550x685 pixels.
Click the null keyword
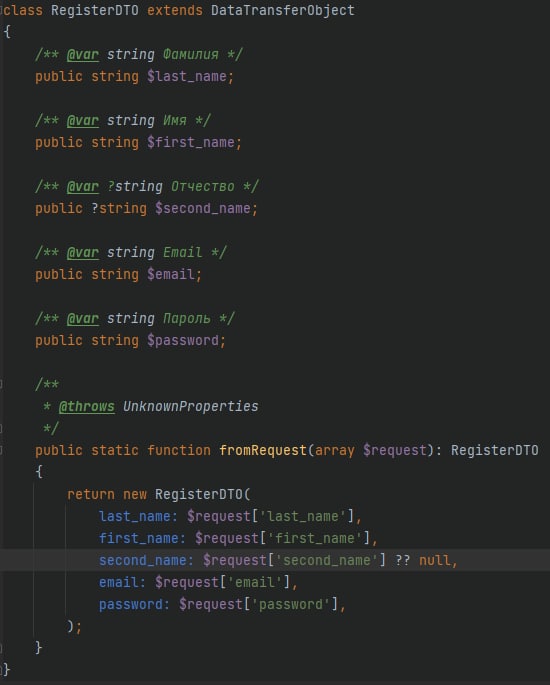tap(434, 560)
